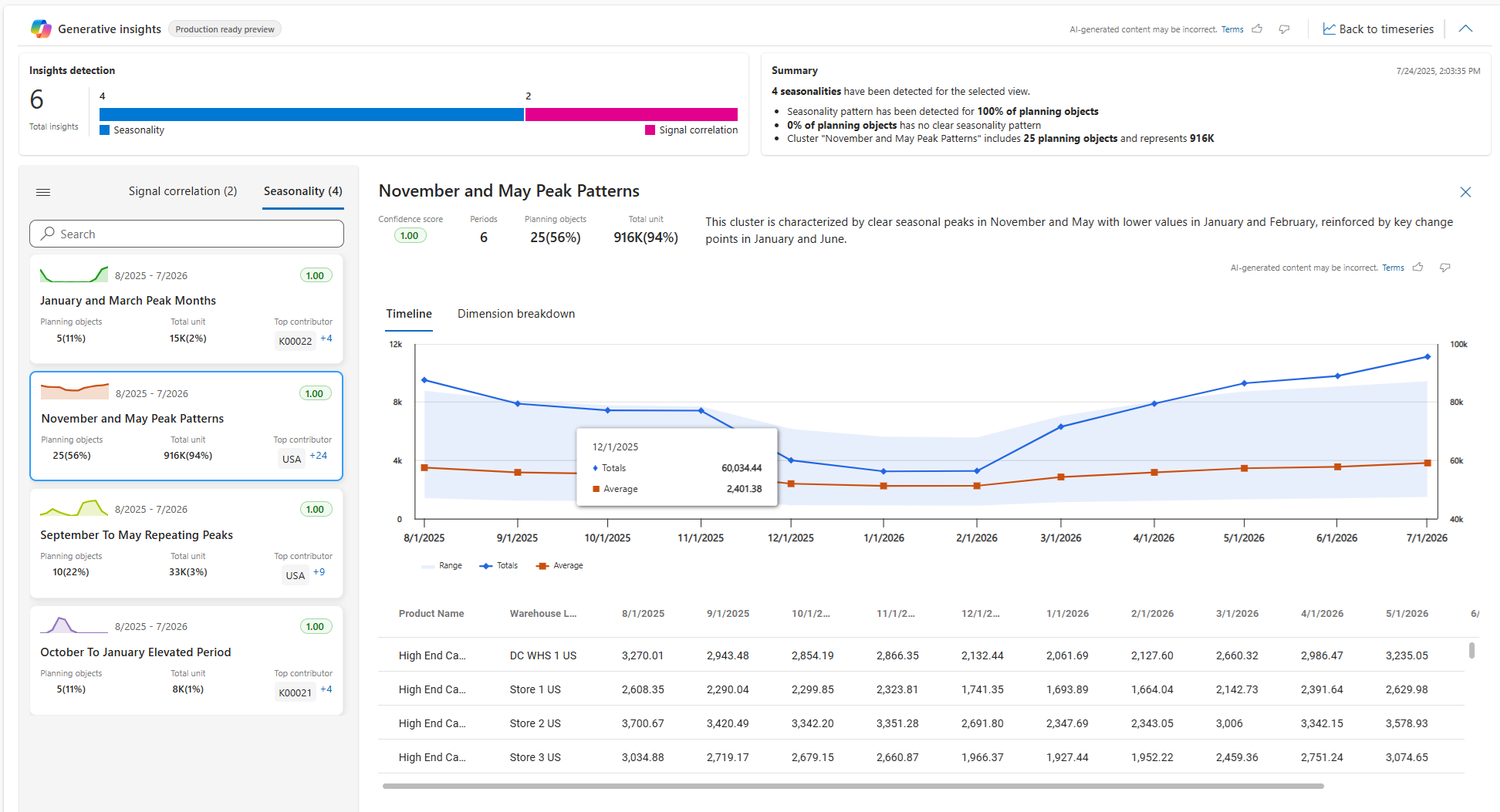
Task: Click the Copilot Generative insights logo
Action: 41,29
